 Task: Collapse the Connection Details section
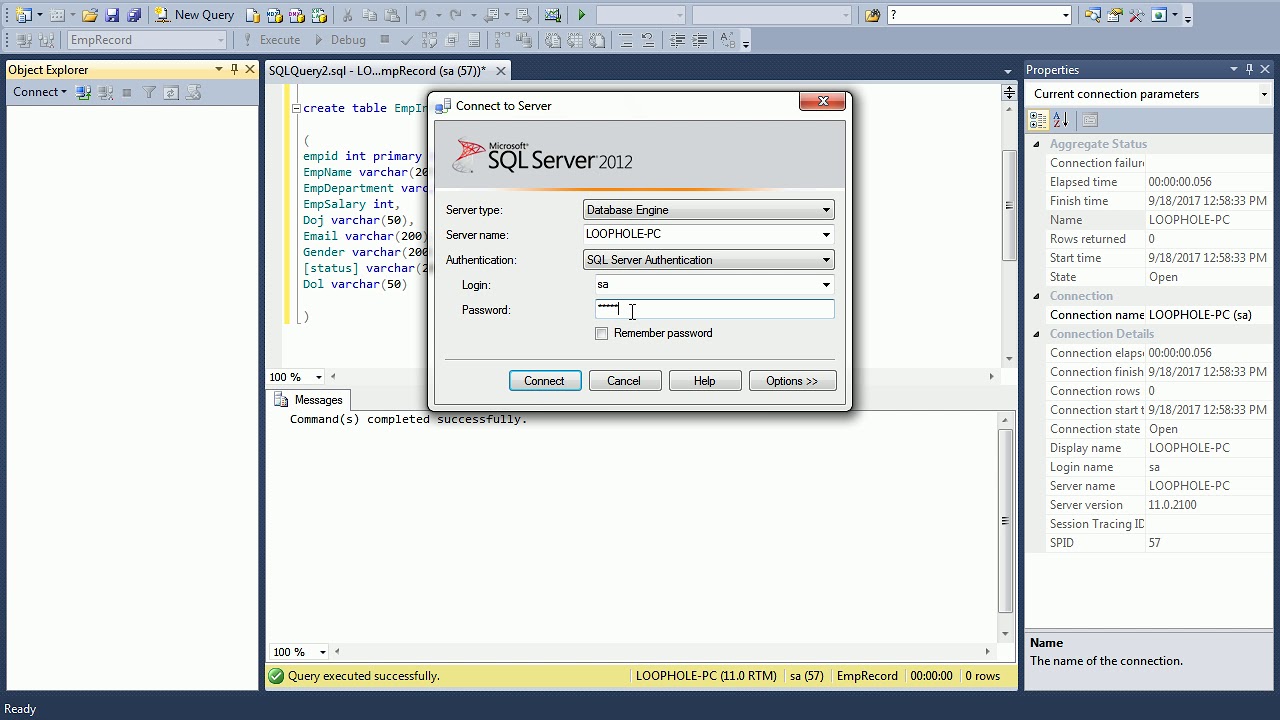pyautogui.click(x=1036, y=334)
